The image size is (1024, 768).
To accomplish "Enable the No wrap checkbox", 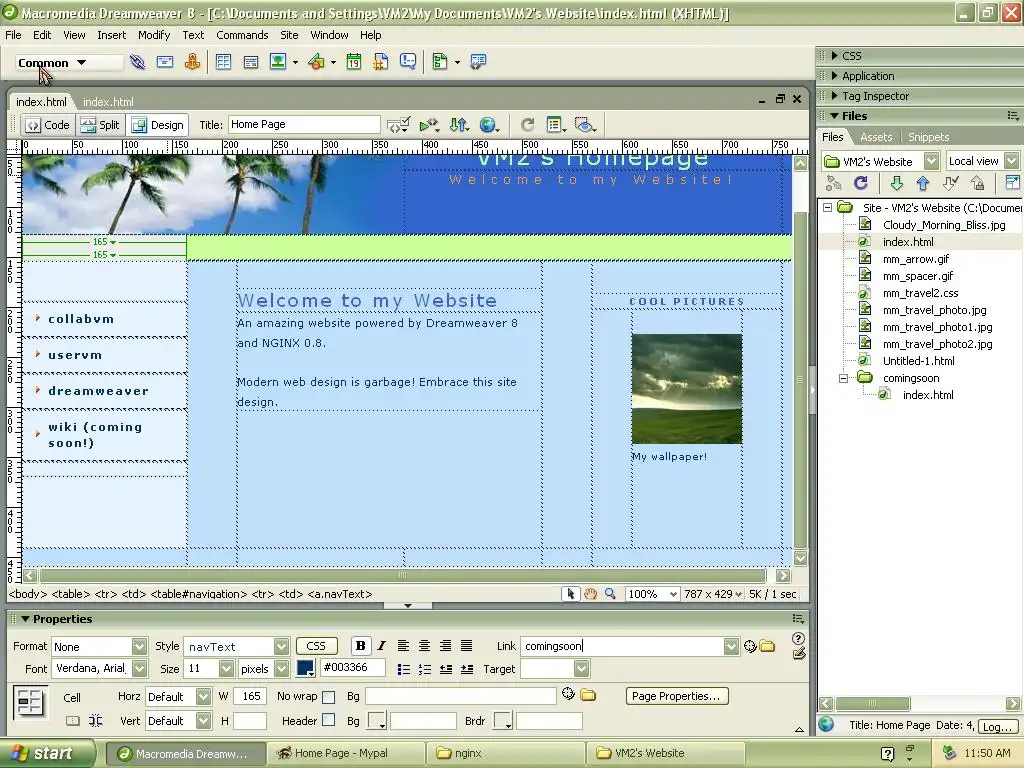I will [329, 697].
